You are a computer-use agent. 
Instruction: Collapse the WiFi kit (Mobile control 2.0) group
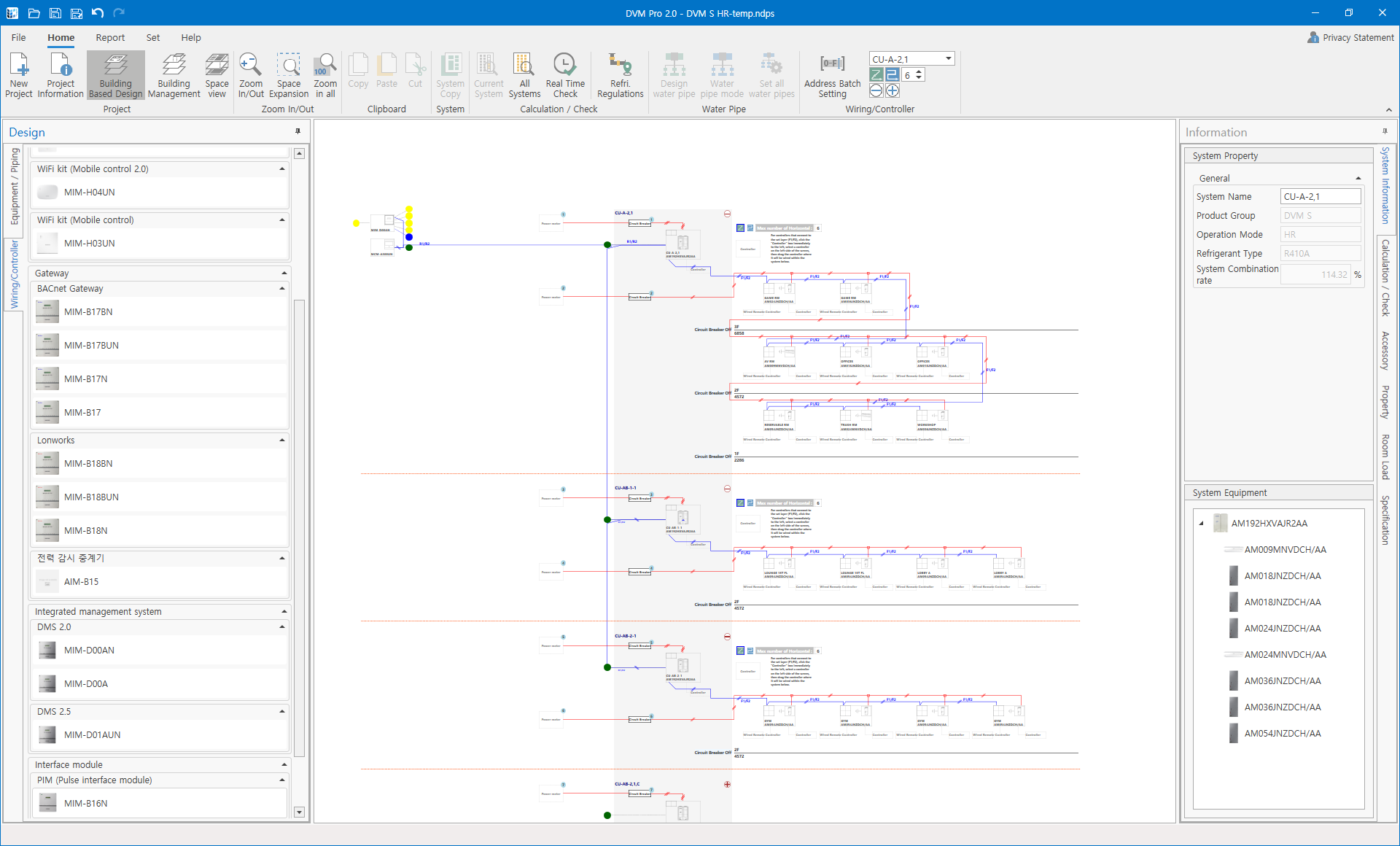tap(282, 169)
